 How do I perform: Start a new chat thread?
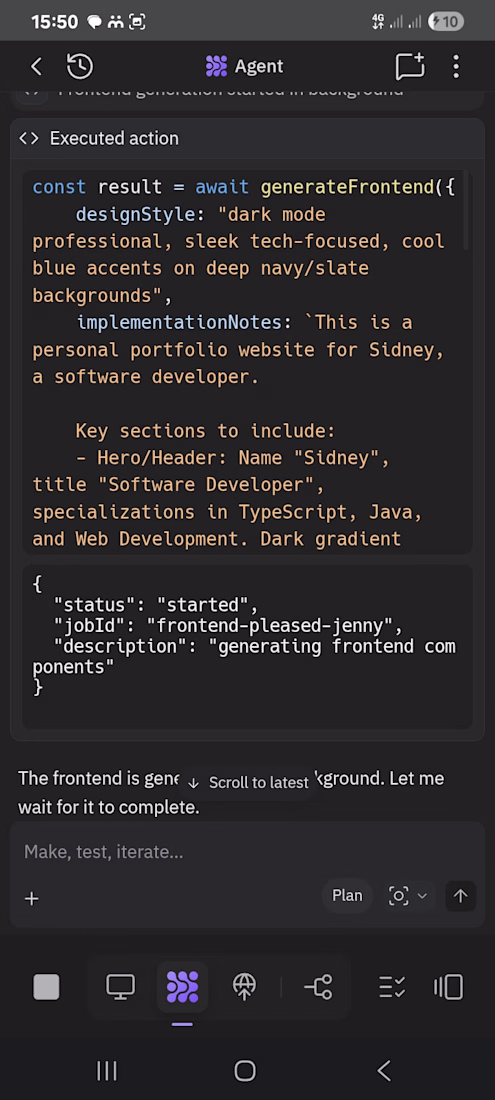click(x=410, y=66)
